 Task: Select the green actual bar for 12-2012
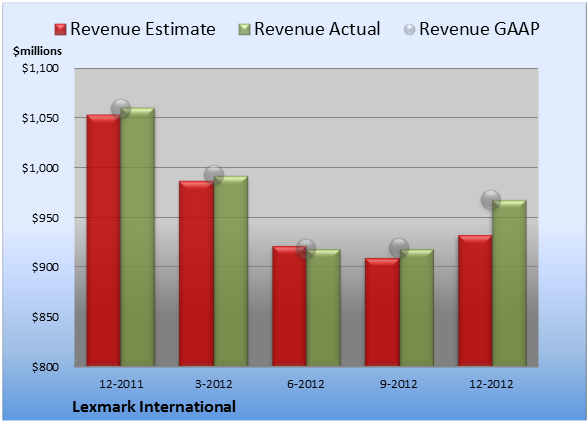coord(510,283)
